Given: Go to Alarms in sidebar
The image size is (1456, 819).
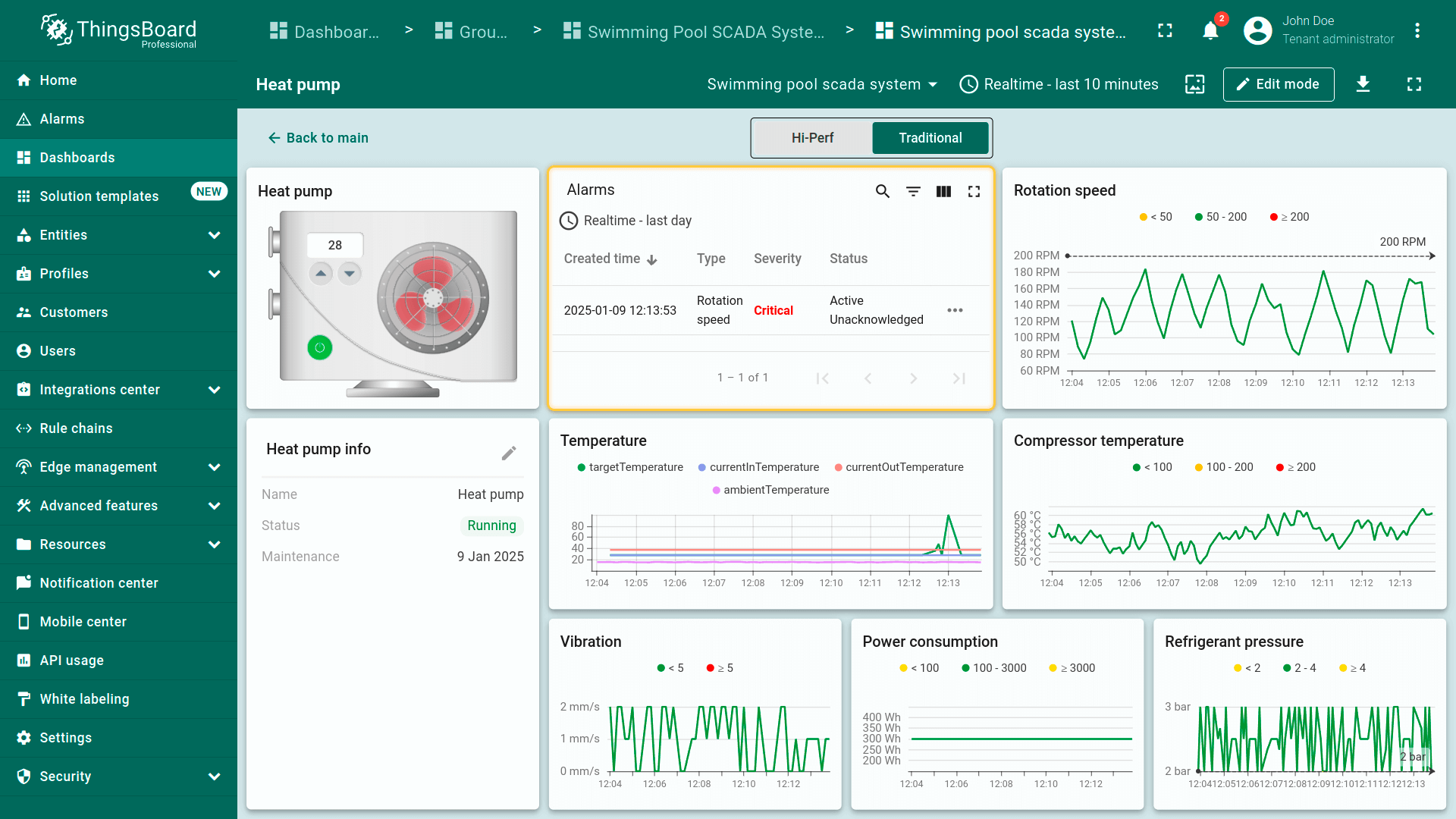Looking at the screenshot, I should [x=62, y=119].
